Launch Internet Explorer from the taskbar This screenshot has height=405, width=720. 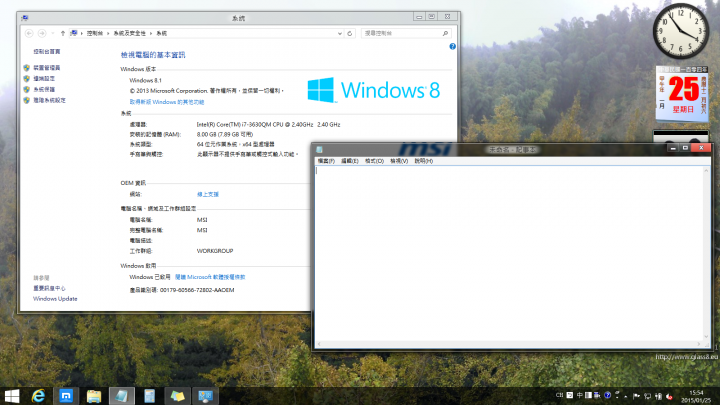[38, 396]
